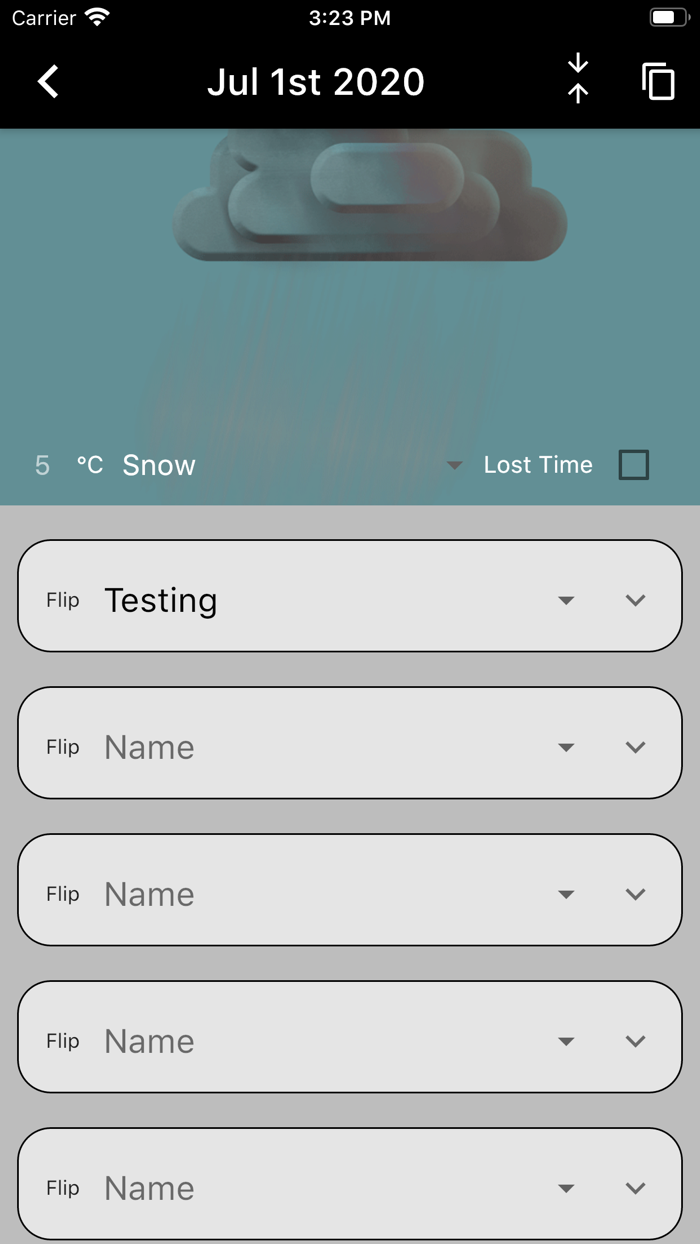The height and width of the screenshot is (1244, 700).
Task: Edit the Testing name field
Action: point(300,601)
